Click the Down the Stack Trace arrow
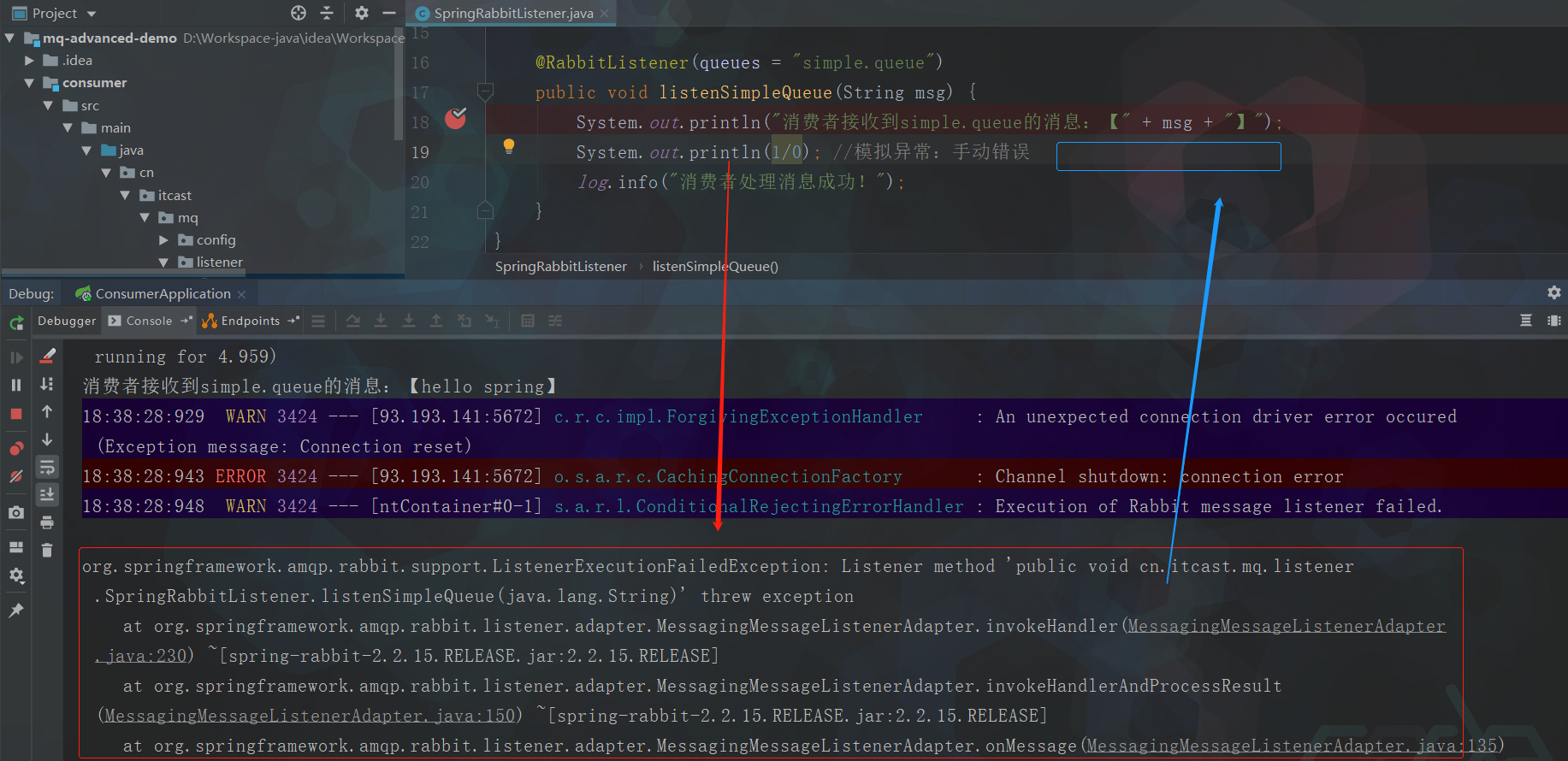The image size is (1568, 761). tap(47, 439)
